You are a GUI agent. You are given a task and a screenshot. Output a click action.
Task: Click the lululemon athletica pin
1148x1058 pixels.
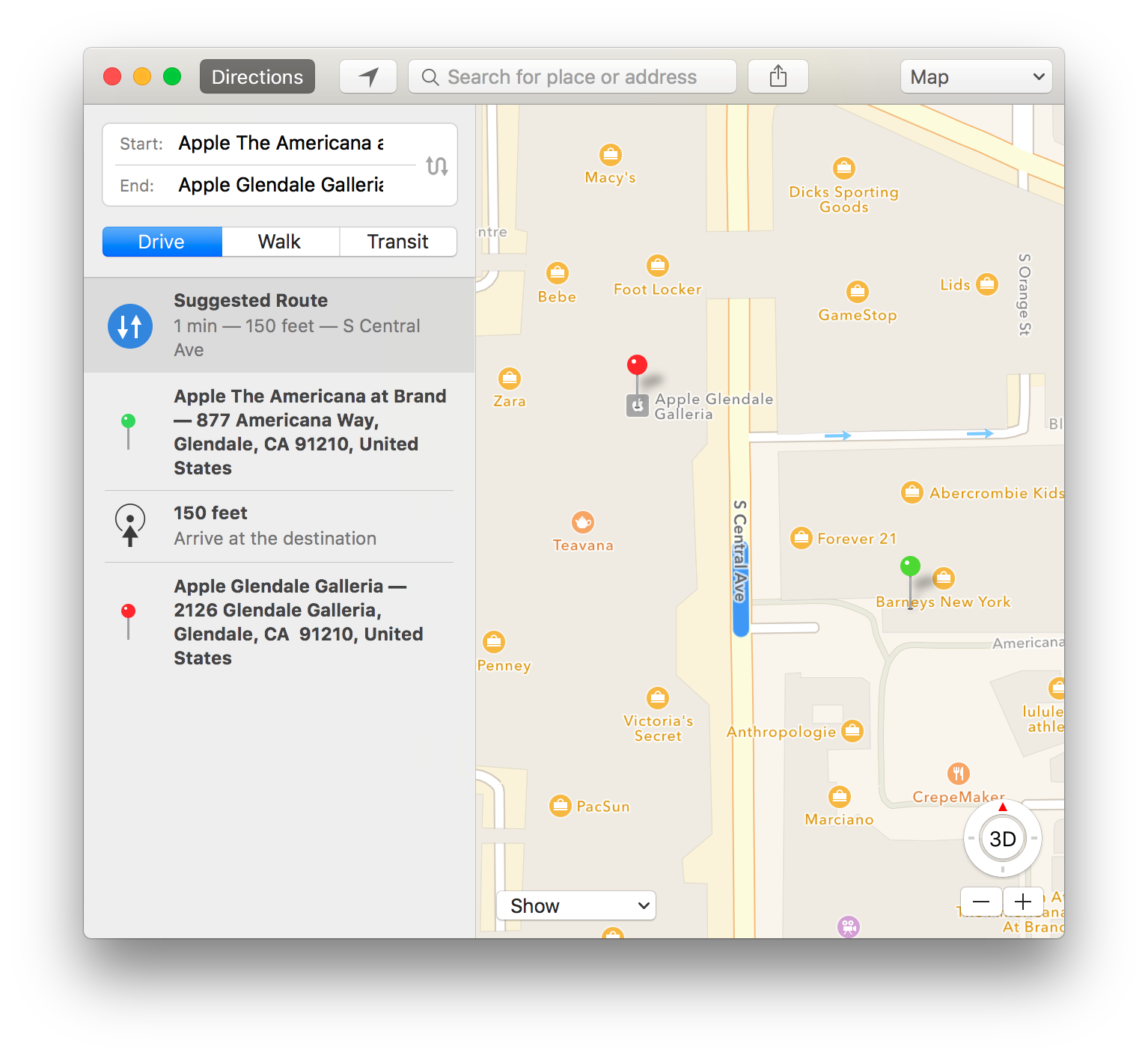(1057, 687)
